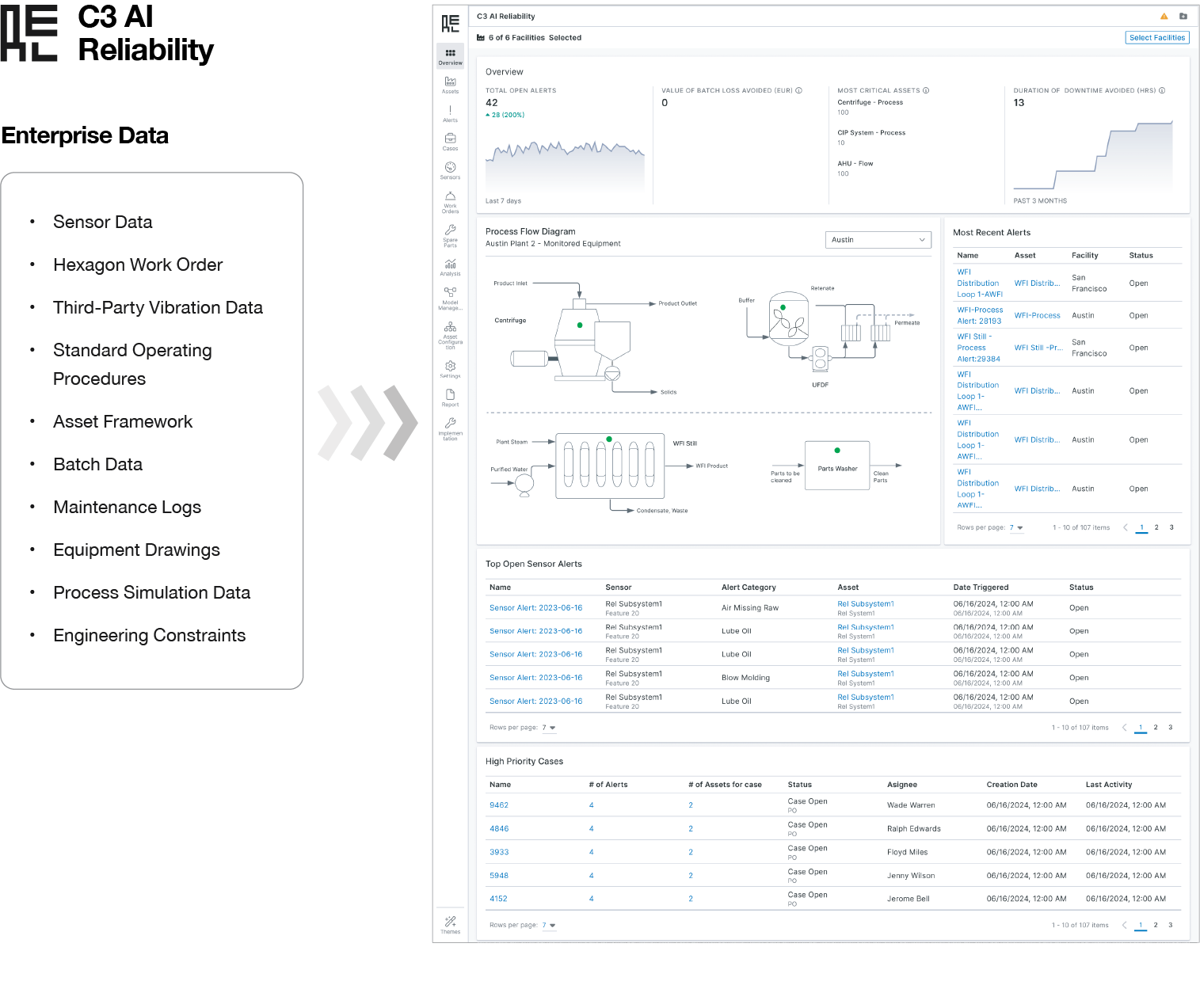Go to page 3 of Most Recent Alerts

pos(1171,527)
